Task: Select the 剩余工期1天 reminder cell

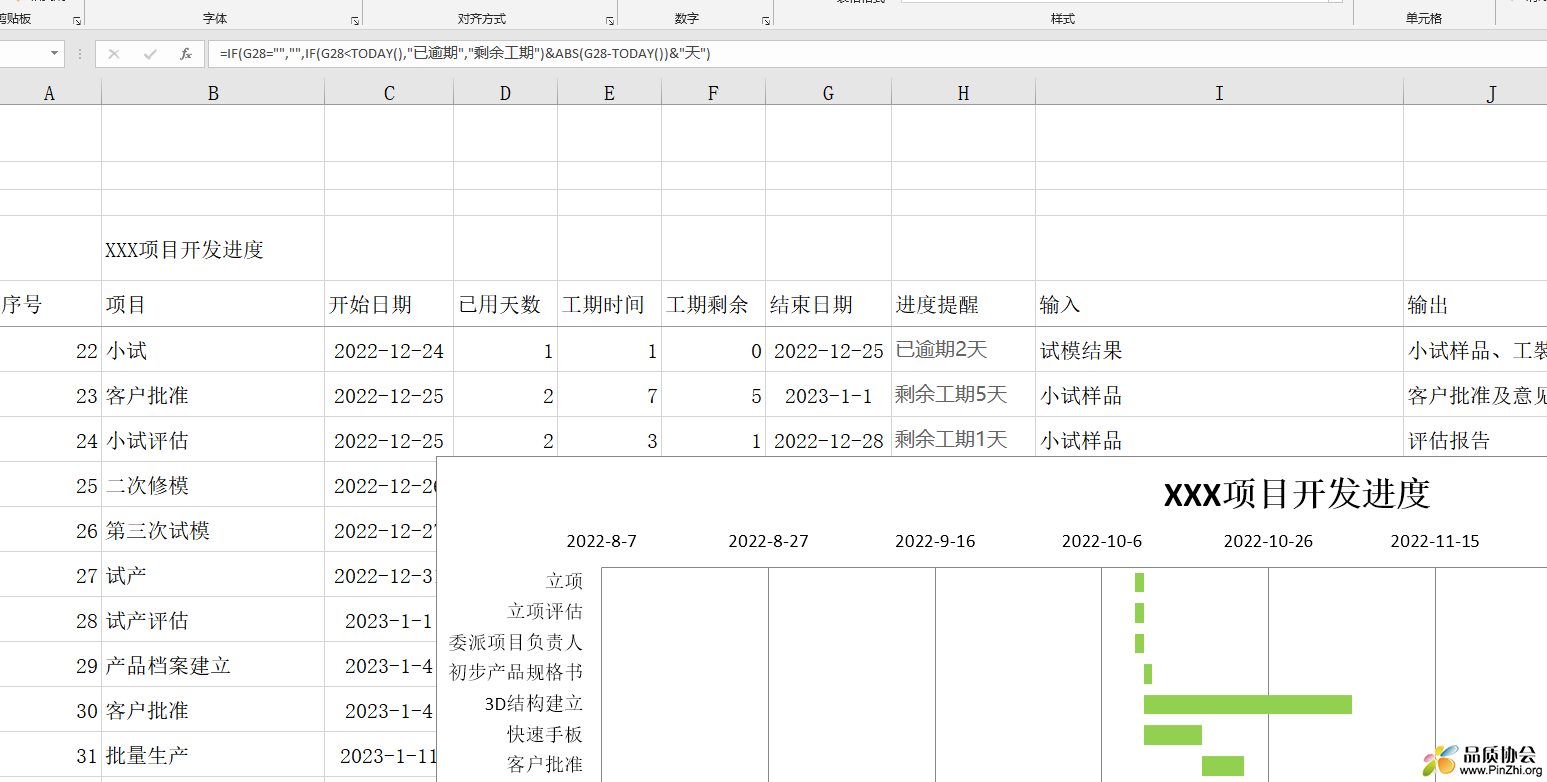Action: coord(963,439)
